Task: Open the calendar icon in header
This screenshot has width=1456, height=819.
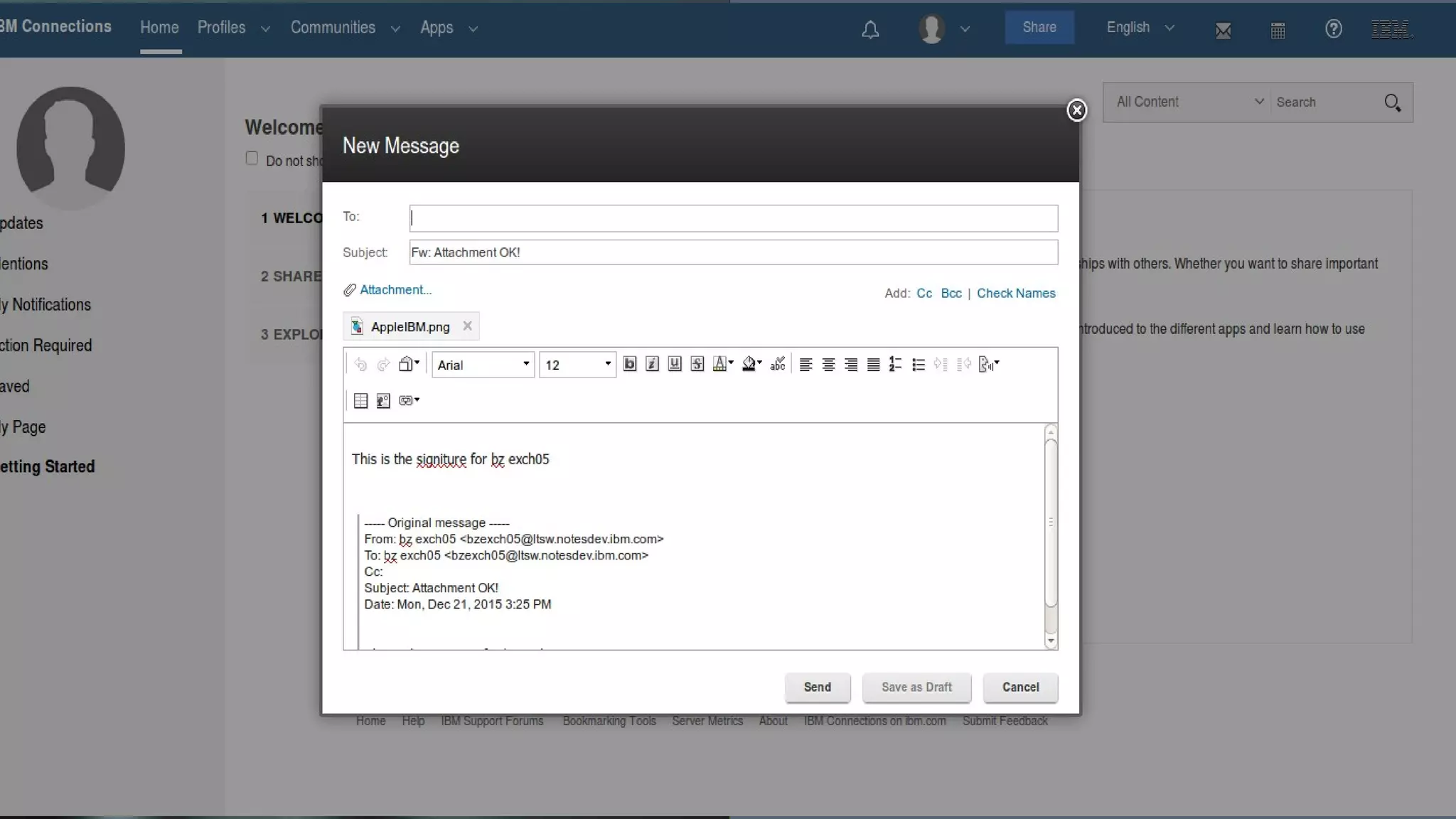Action: [x=1278, y=31]
